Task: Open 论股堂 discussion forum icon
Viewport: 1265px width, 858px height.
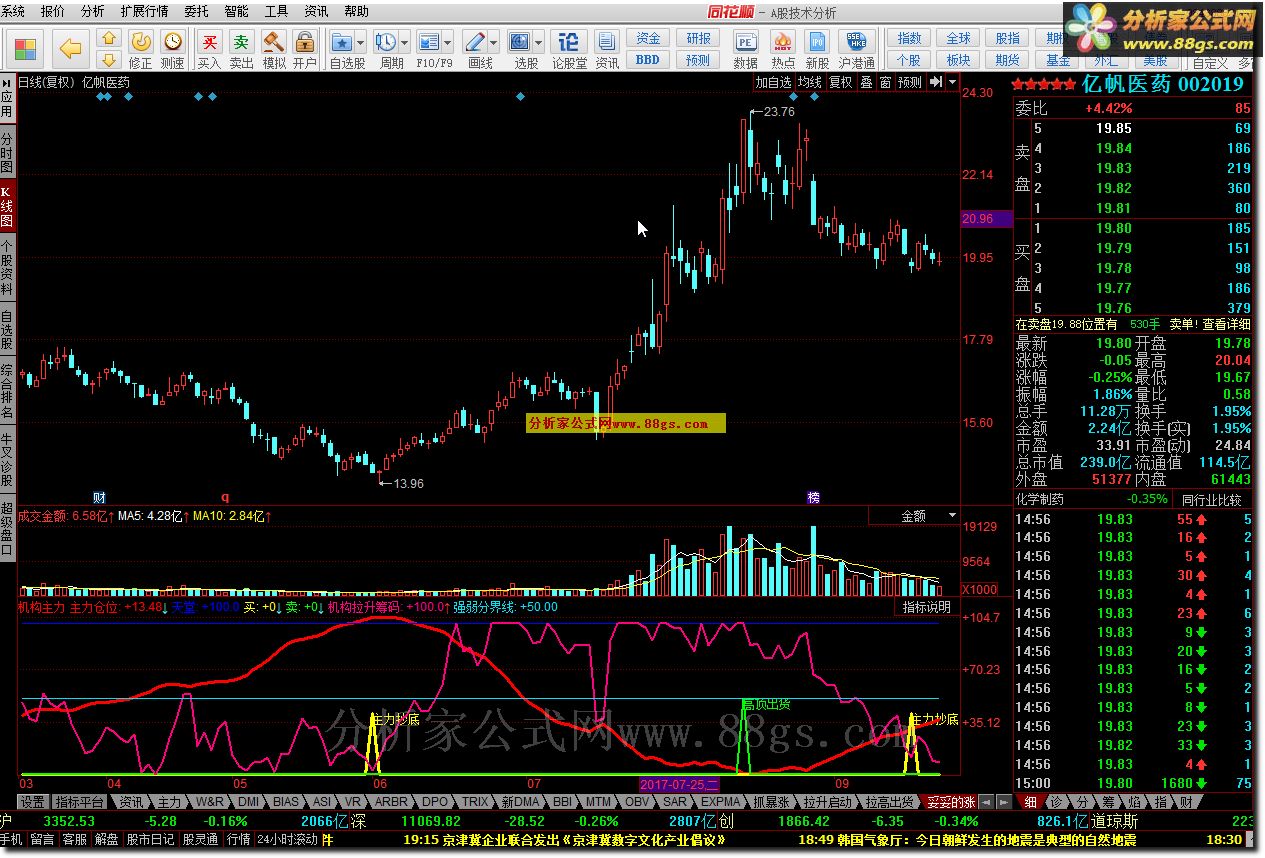Action: tap(569, 49)
